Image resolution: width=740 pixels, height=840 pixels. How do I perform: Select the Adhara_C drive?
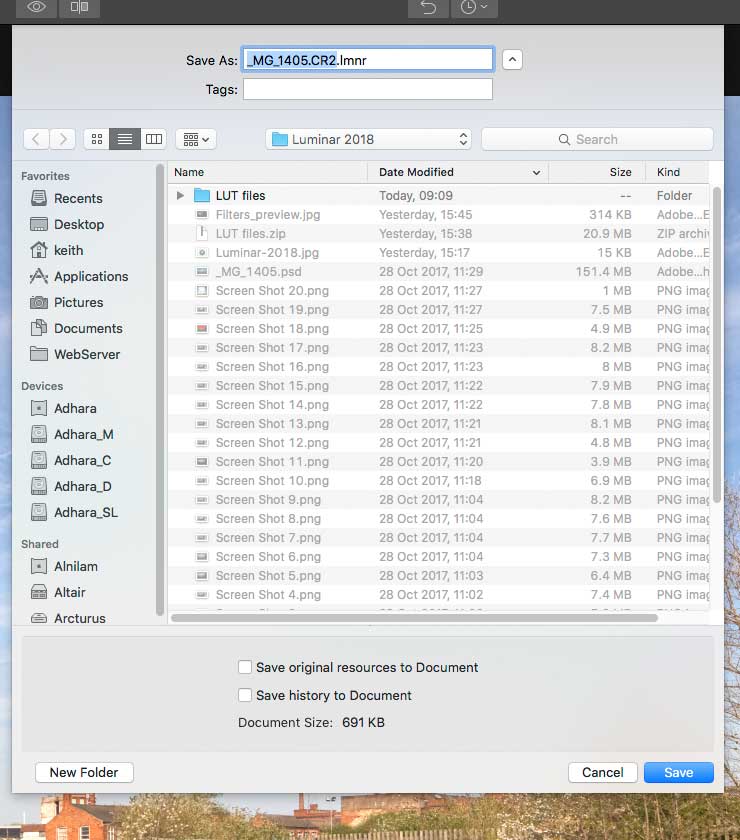83,460
